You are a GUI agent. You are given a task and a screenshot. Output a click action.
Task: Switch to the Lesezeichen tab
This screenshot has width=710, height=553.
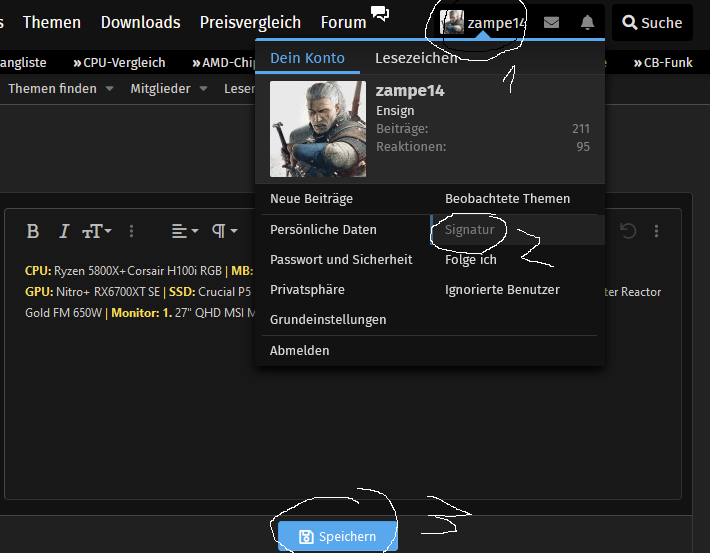416,58
